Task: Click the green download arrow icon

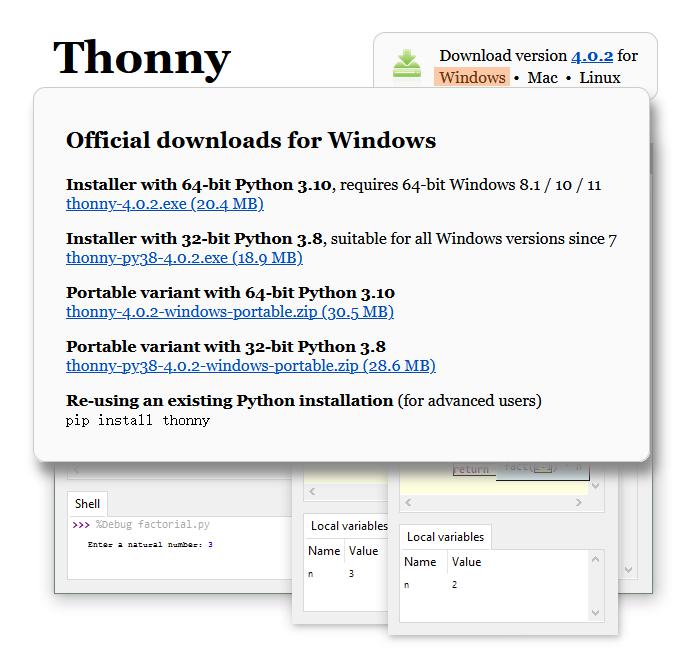Action: pyautogui.click(x=407, y=63)
